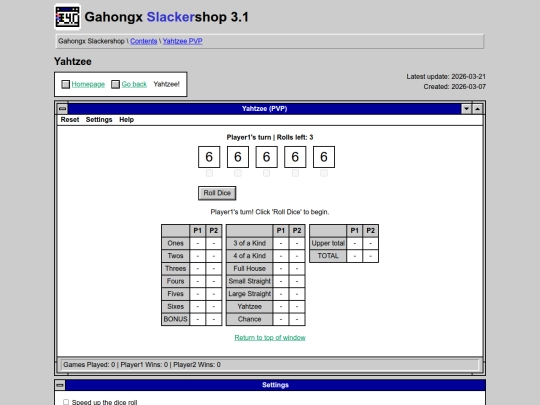Image resolution: width=540 pixels, height=405 pixels.
Task: Select P1 score cell for Yahtzee row
Action: 281,307
